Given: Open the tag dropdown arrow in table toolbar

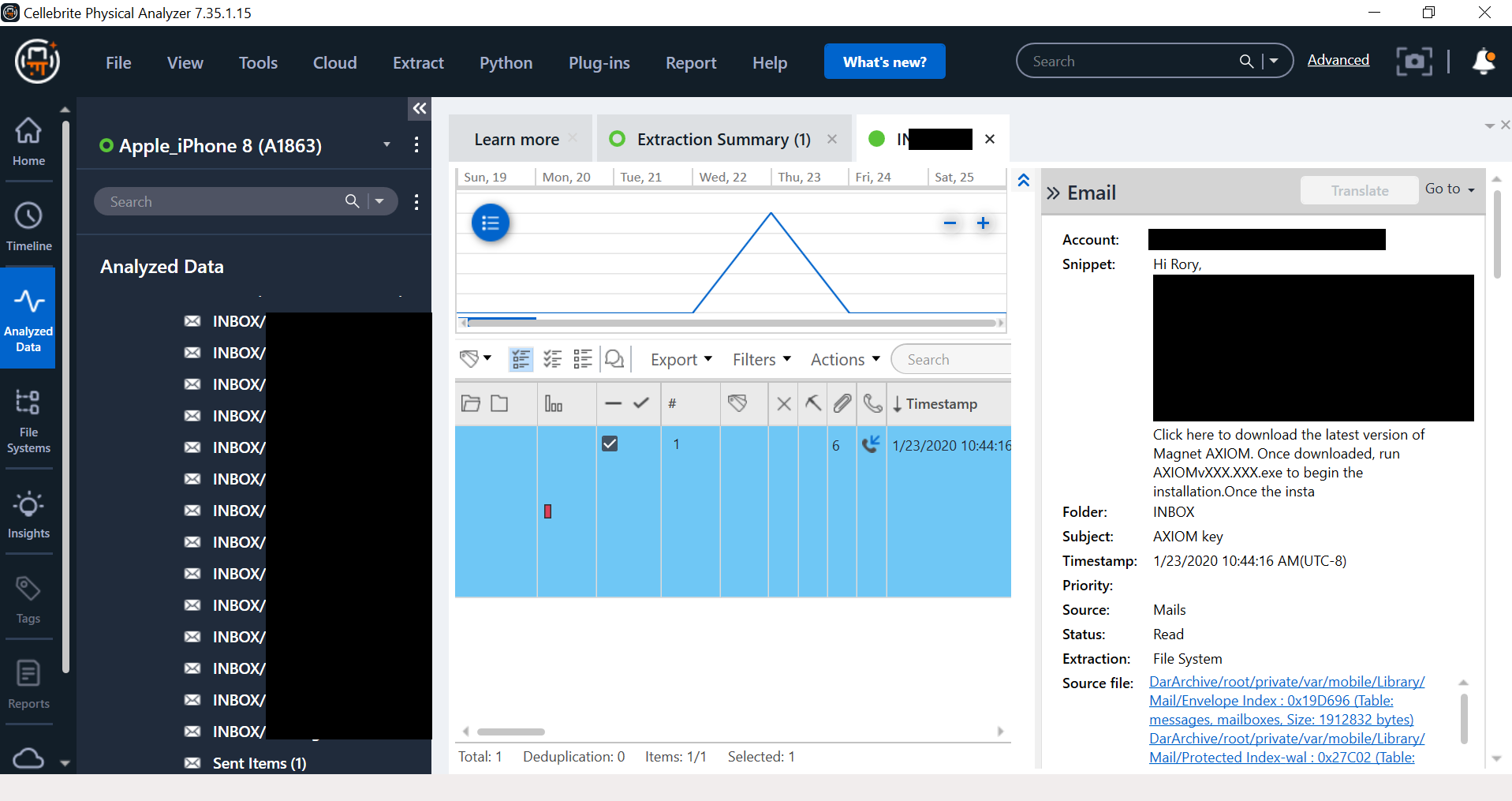Looking at the screenshot, I should point(487,358).
